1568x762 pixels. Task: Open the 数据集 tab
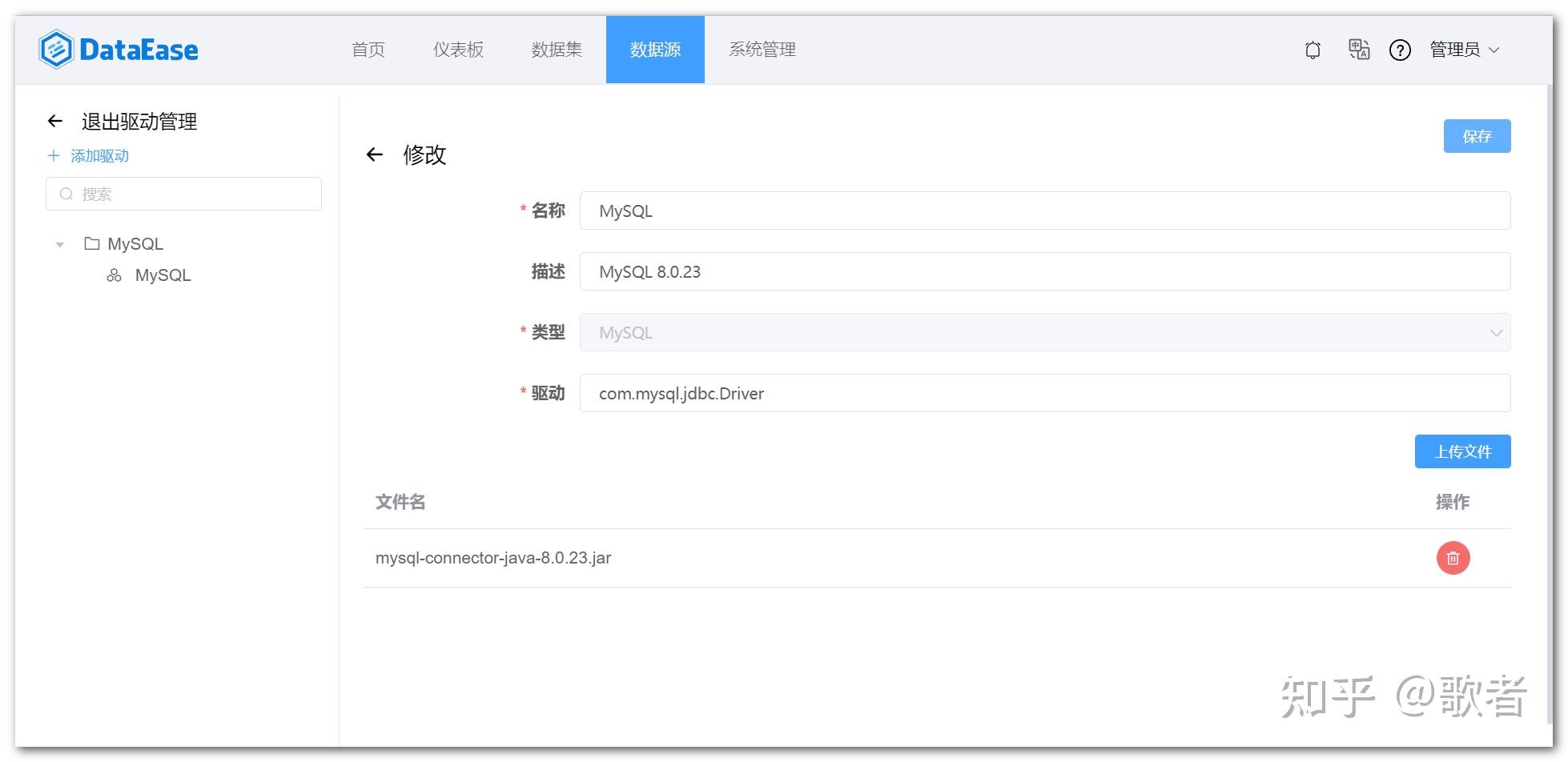pyautogui.click(x=557, y=50)
